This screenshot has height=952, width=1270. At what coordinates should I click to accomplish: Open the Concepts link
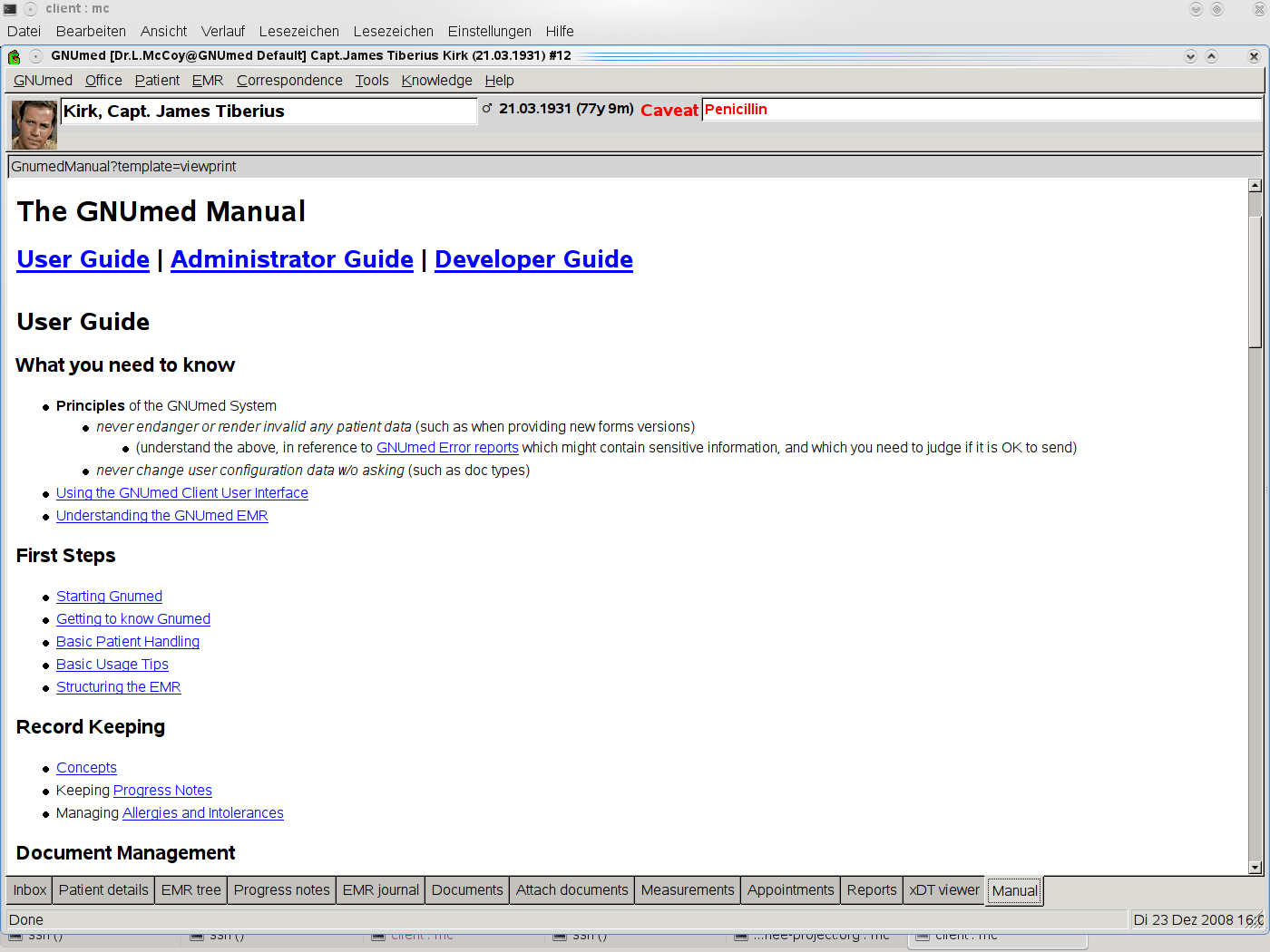[x=86, y=768]
